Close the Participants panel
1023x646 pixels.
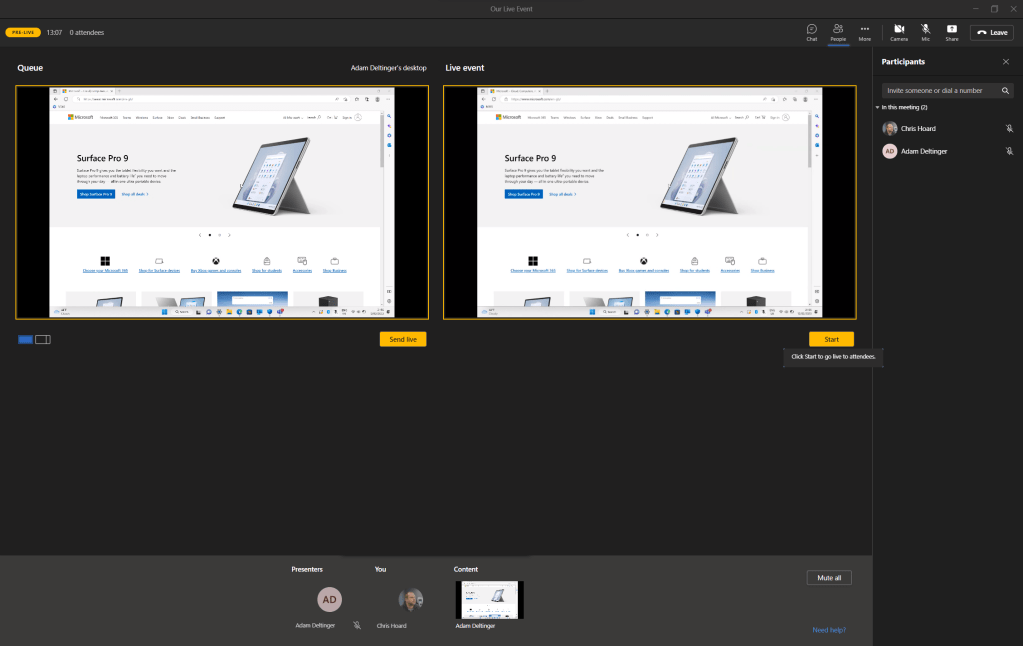(x=1006, y=62)
